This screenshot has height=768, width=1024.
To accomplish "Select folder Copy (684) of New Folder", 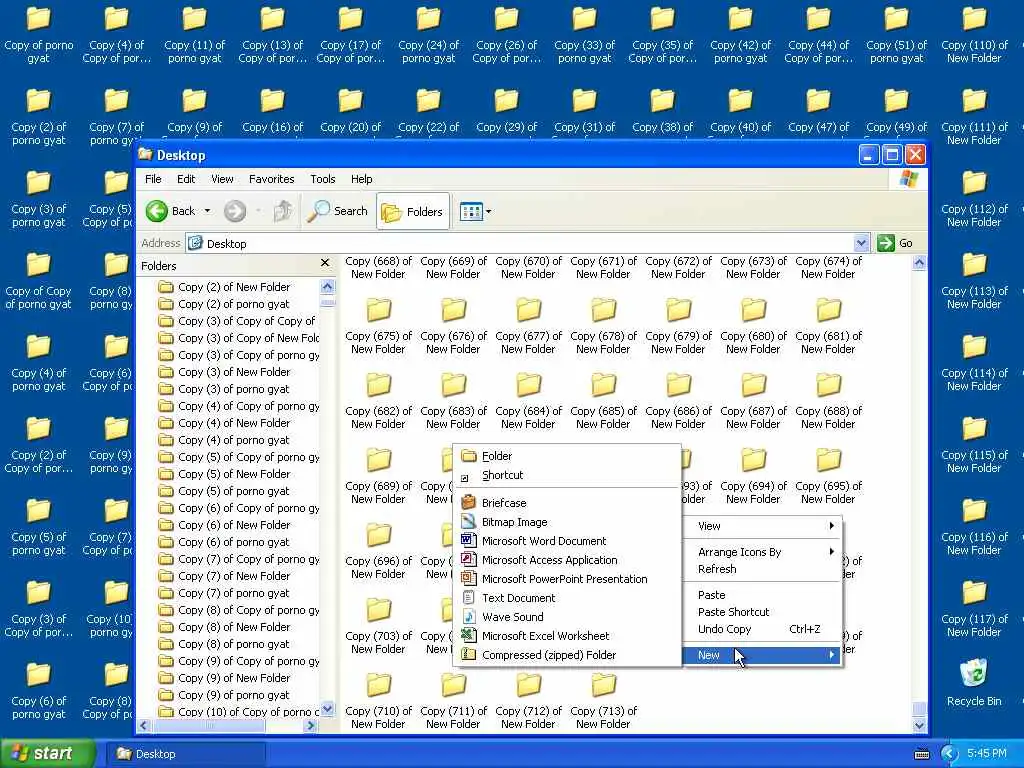I will (528, 401).
